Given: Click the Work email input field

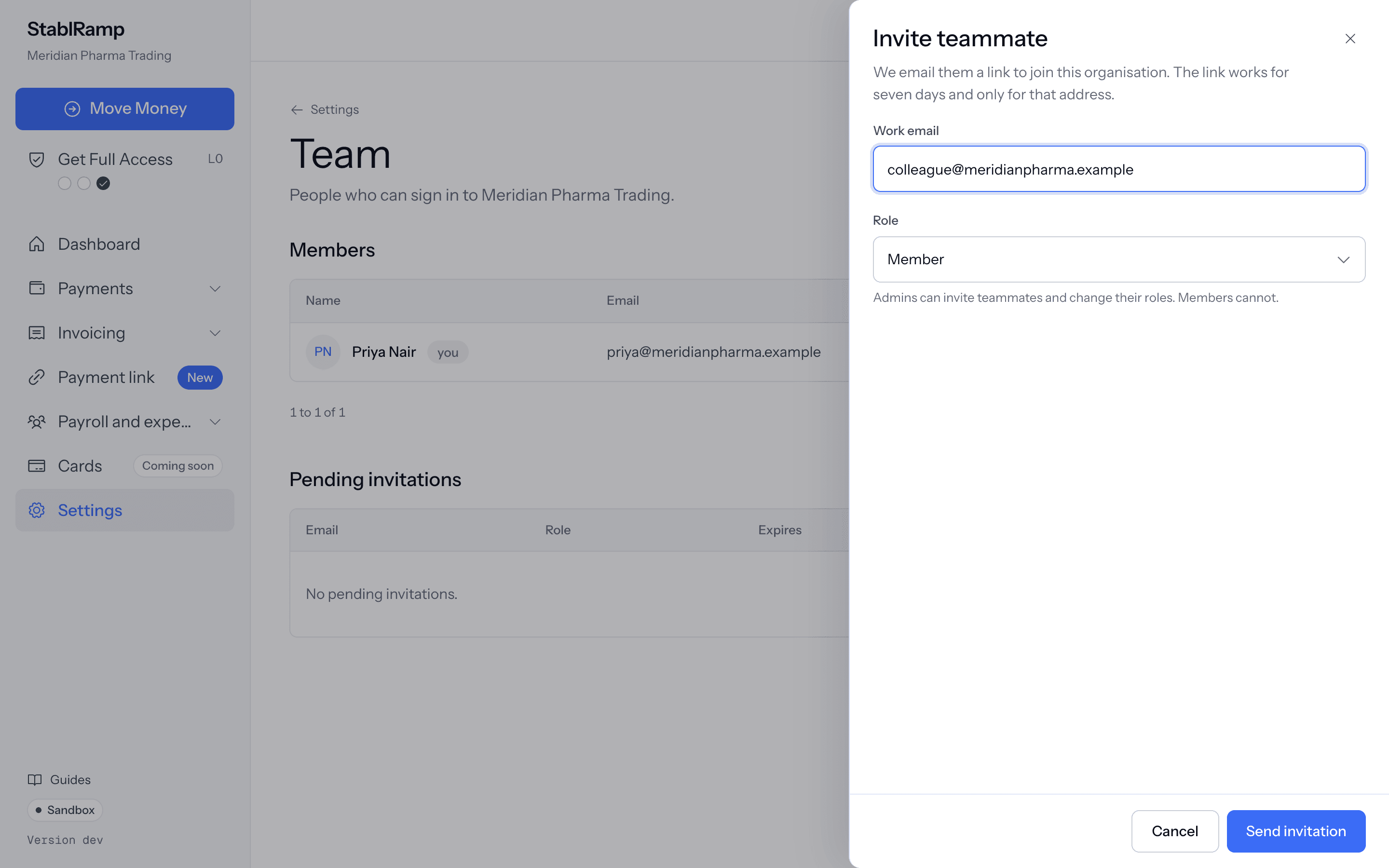Looking at the screenshot, I should click(1118, 169).
